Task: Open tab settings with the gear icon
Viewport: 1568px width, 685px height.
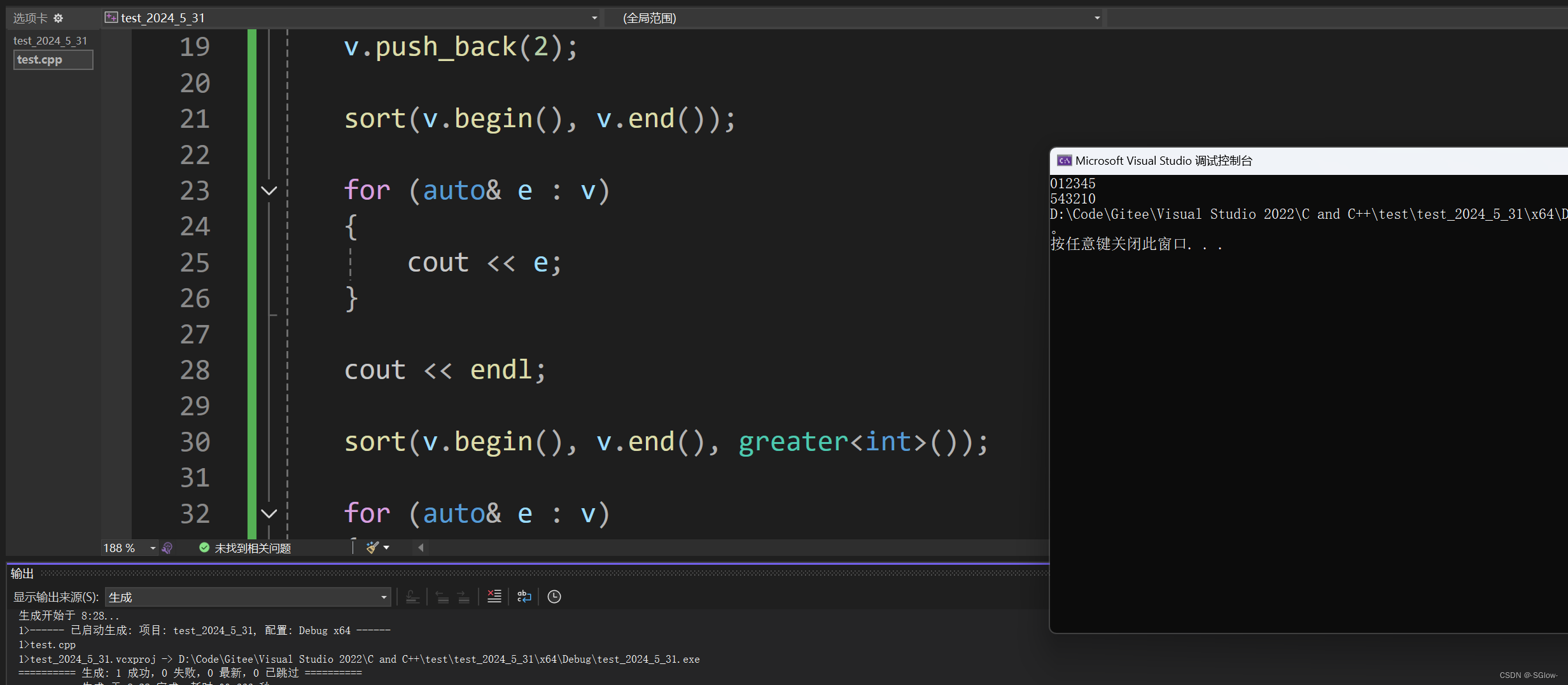Action: (58, 18)
